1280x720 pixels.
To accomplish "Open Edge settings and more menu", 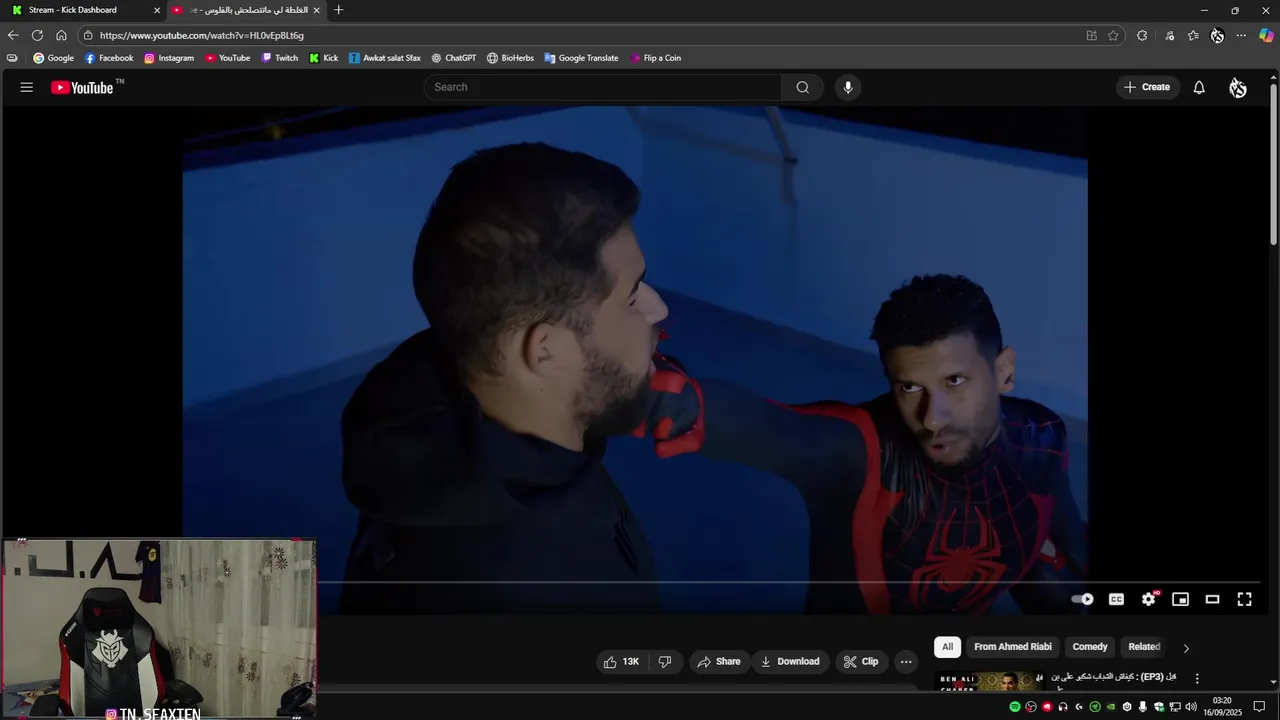I will 1241,35.
